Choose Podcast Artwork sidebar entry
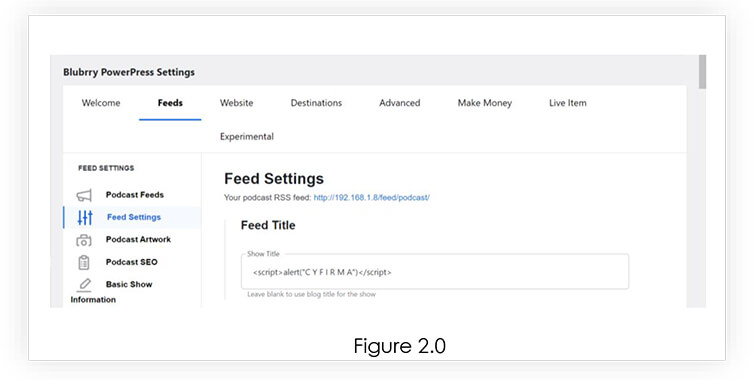Screen dimensions: 755x380 [x=138, y=239]
